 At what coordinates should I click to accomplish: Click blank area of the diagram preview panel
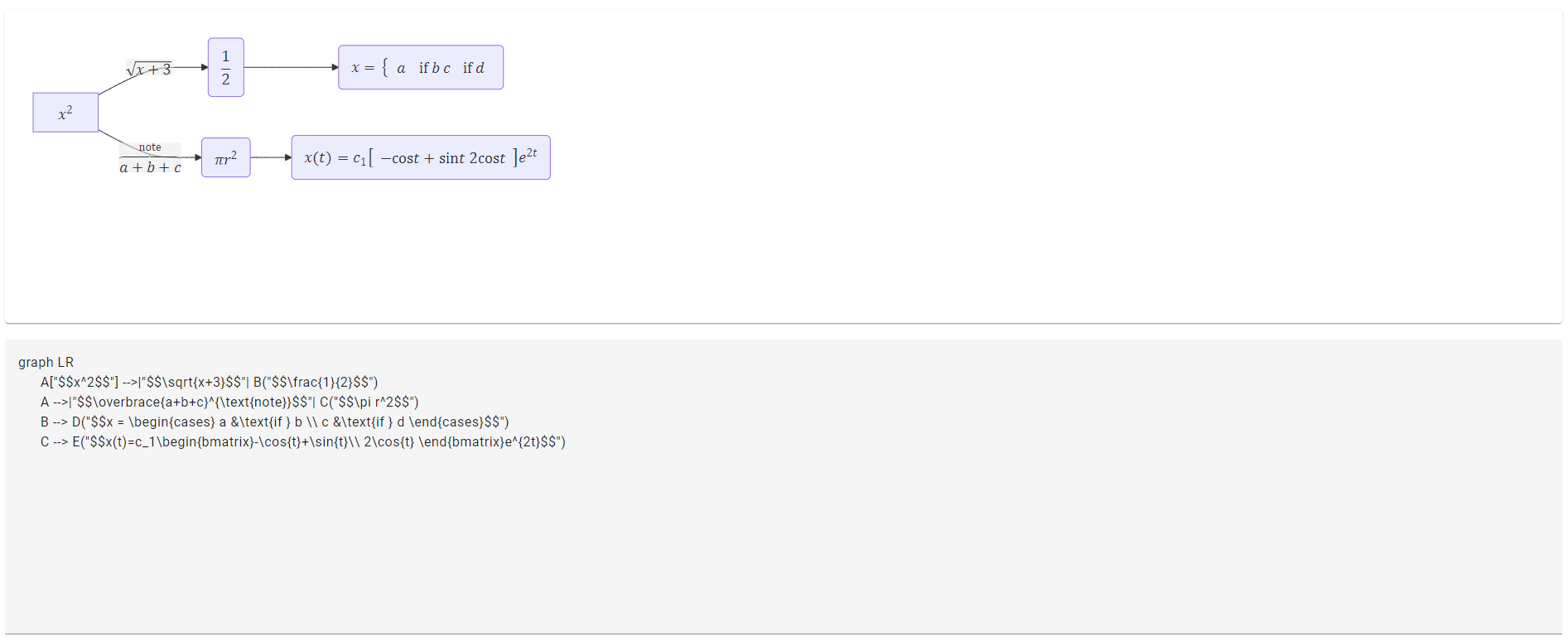point(994,207)
